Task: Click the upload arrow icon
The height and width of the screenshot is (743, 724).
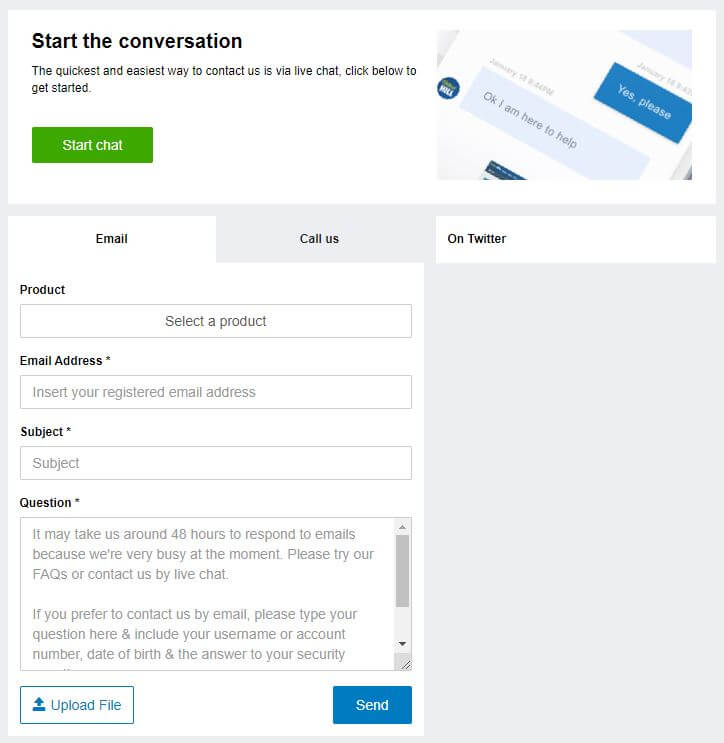Action: 39,705
